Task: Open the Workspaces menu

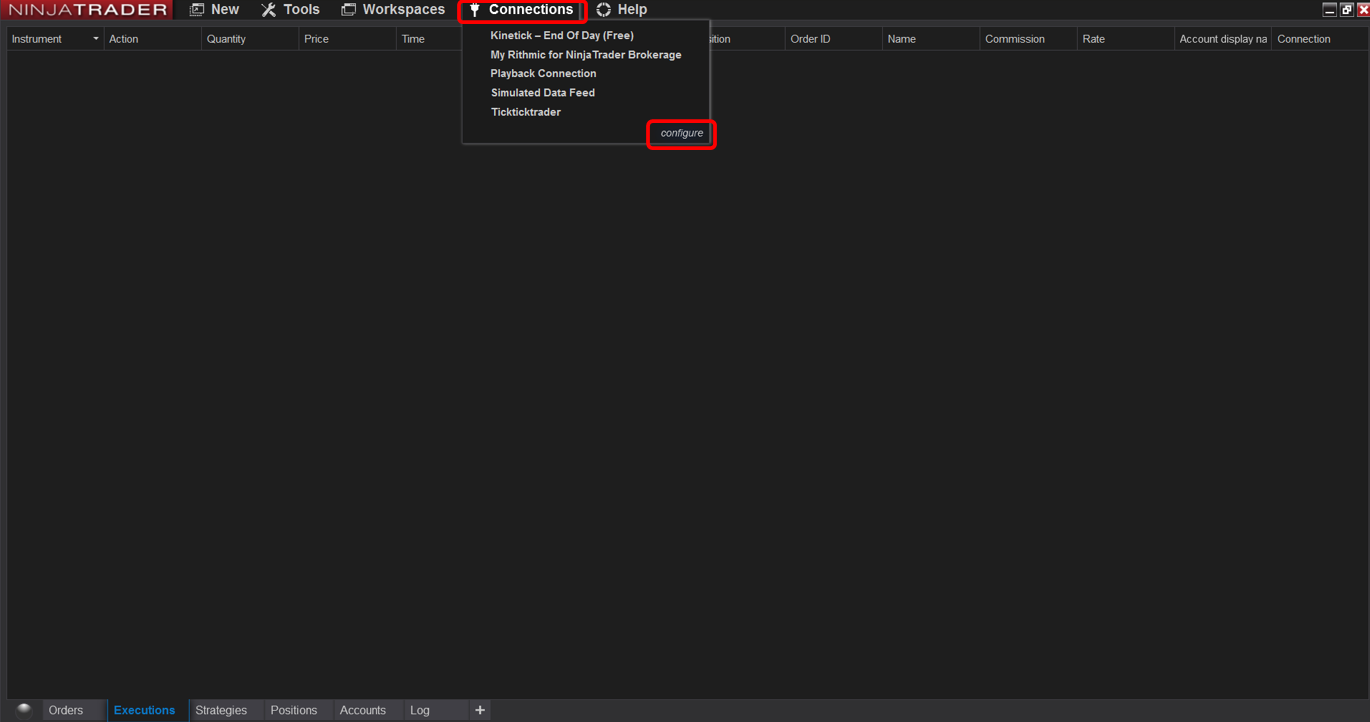Action: (393, 9)
